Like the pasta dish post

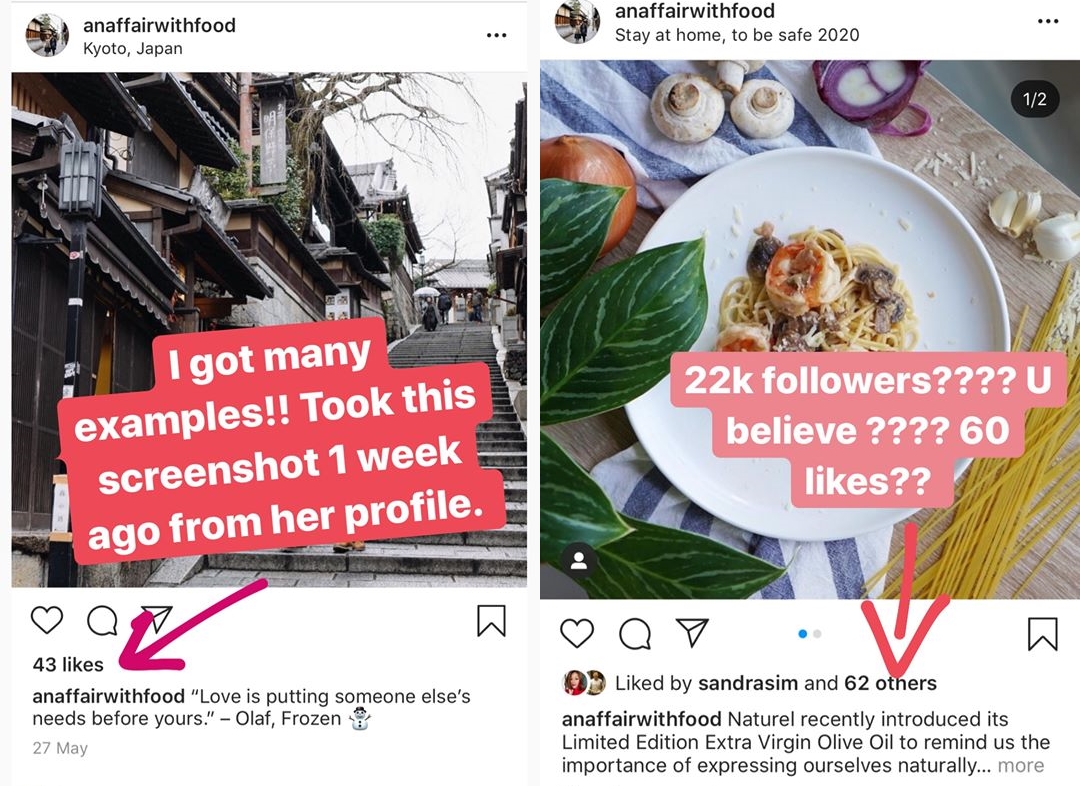click(x=577, y=633)
